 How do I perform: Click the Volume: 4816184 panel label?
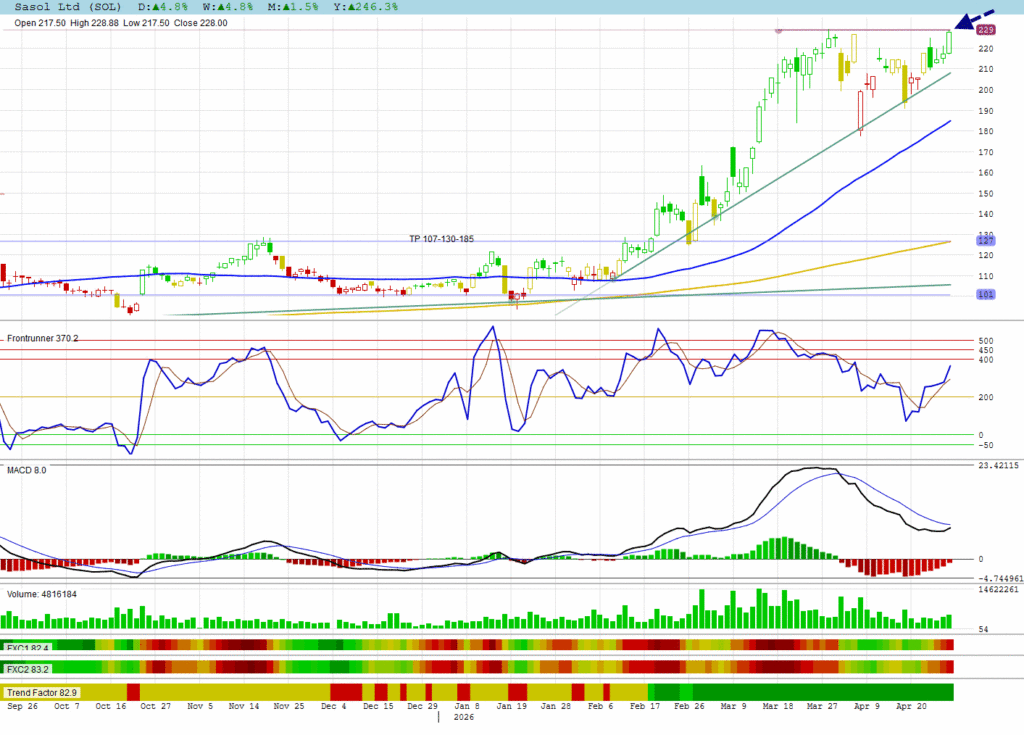click(x=41, y=594)
